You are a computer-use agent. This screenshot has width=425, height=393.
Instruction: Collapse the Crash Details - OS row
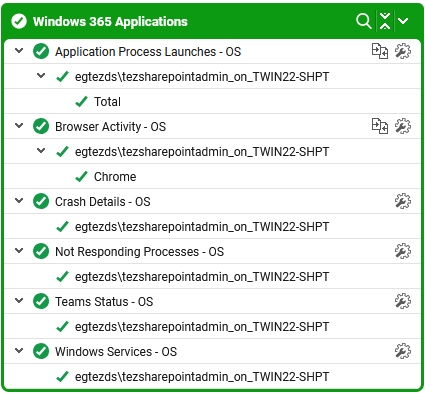19,201
